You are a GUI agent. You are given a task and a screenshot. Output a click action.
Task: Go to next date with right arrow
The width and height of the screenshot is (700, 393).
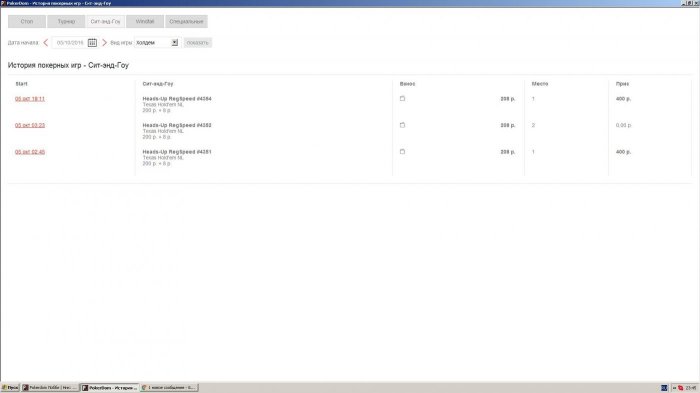[x=104, y=42]
